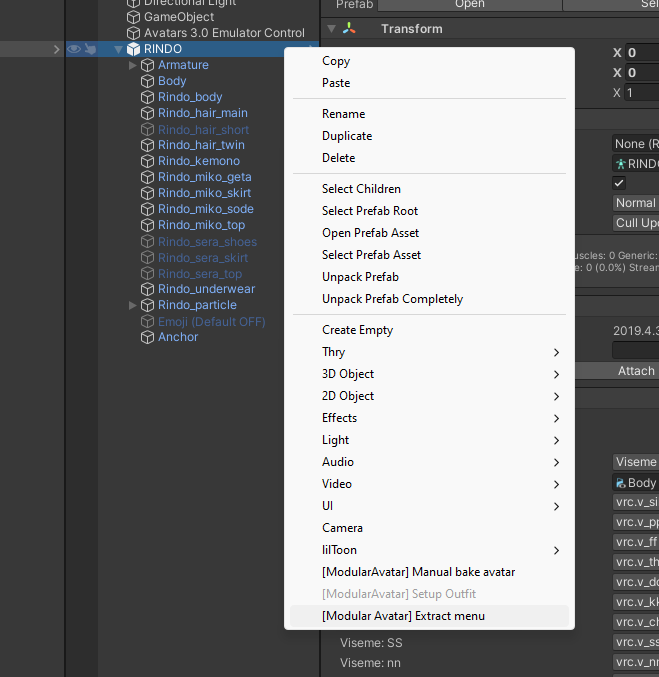Open the Light submenu
The width and height of the screenshot is (659, 677).
point(429,440)
